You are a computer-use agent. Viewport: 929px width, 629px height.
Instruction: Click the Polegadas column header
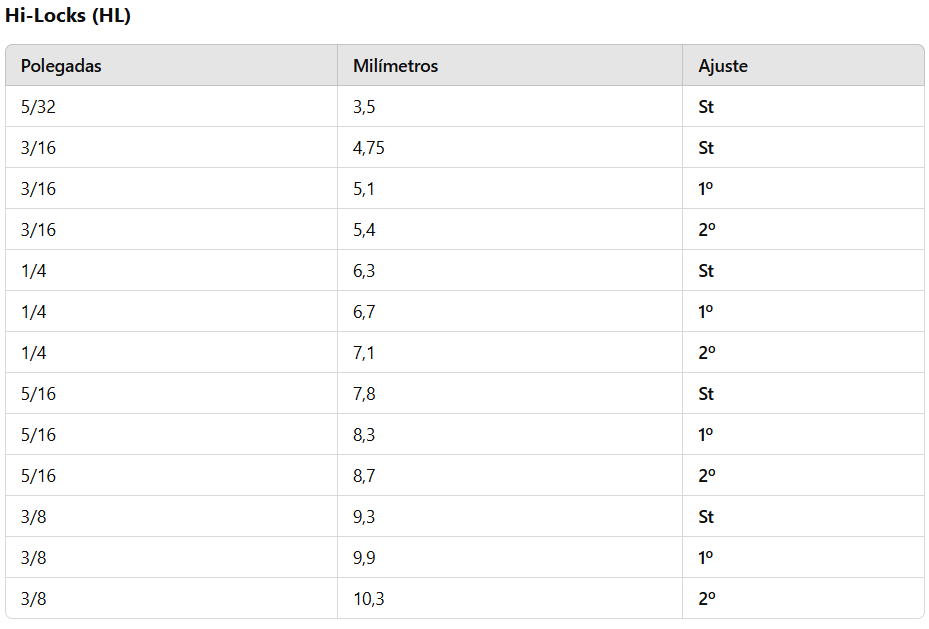tap(61, 66)
